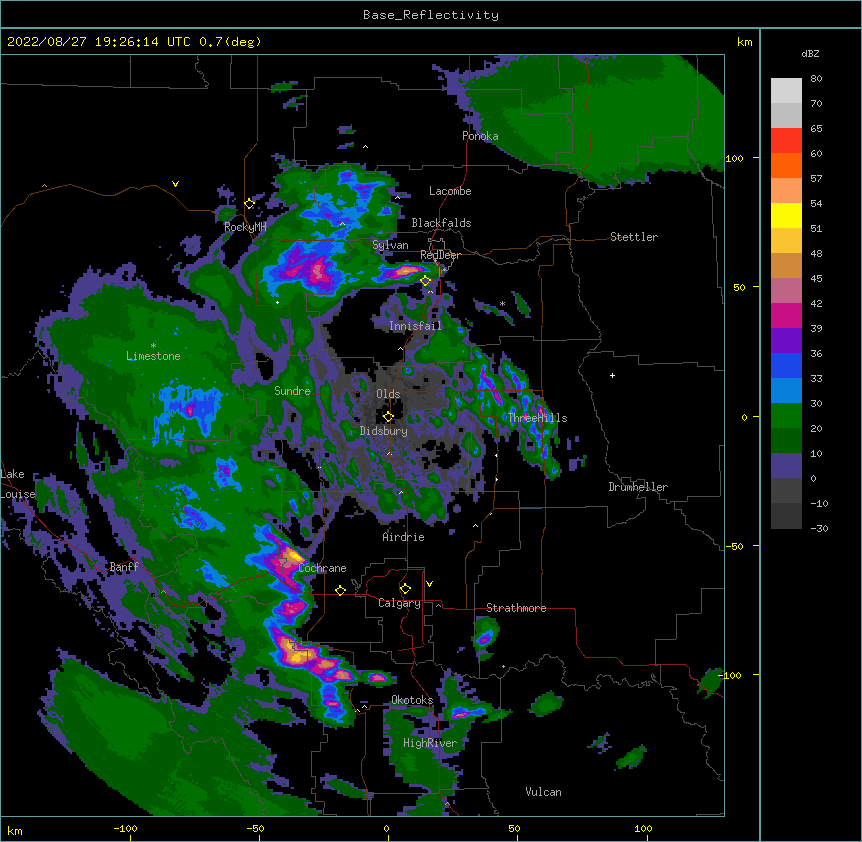This screenshot has height=842, width=862.
Task: Click the Airdrie city label
Action: tap(403, 537)
